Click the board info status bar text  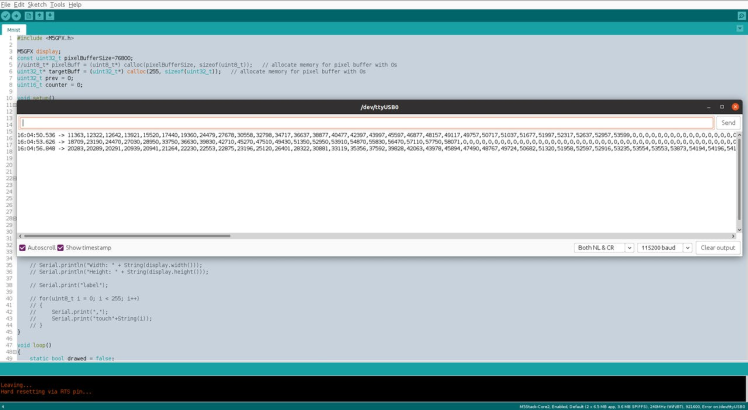[632, 407]
